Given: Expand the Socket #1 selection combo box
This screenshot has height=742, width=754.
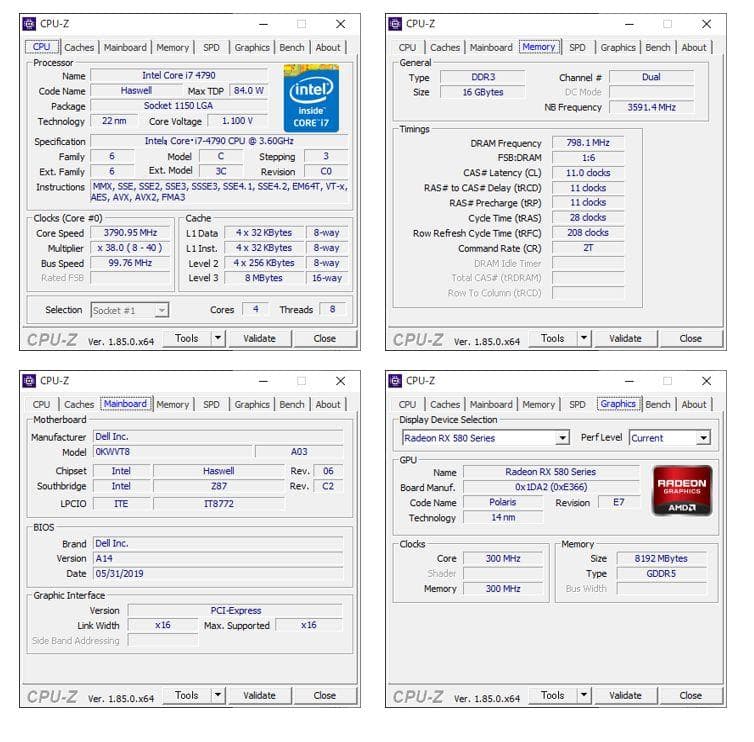Looking at the screenshot, I should tap(162, 310).
